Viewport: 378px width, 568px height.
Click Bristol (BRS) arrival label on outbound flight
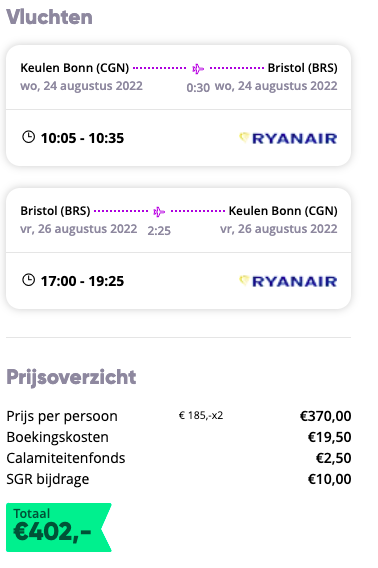(x=303, y=68)
